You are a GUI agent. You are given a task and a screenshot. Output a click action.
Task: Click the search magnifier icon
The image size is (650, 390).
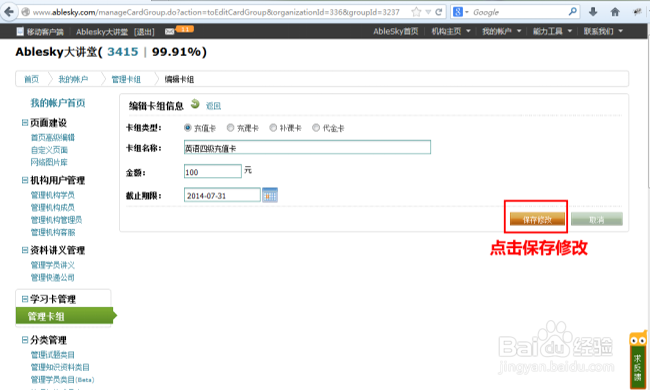(572, 12)
